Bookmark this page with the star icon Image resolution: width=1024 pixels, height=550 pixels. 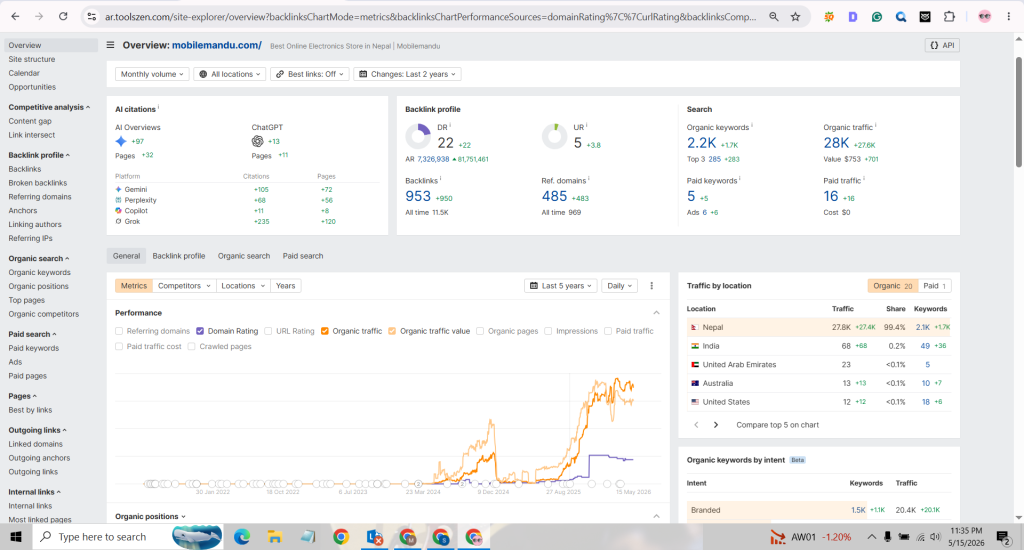point(795,17)
